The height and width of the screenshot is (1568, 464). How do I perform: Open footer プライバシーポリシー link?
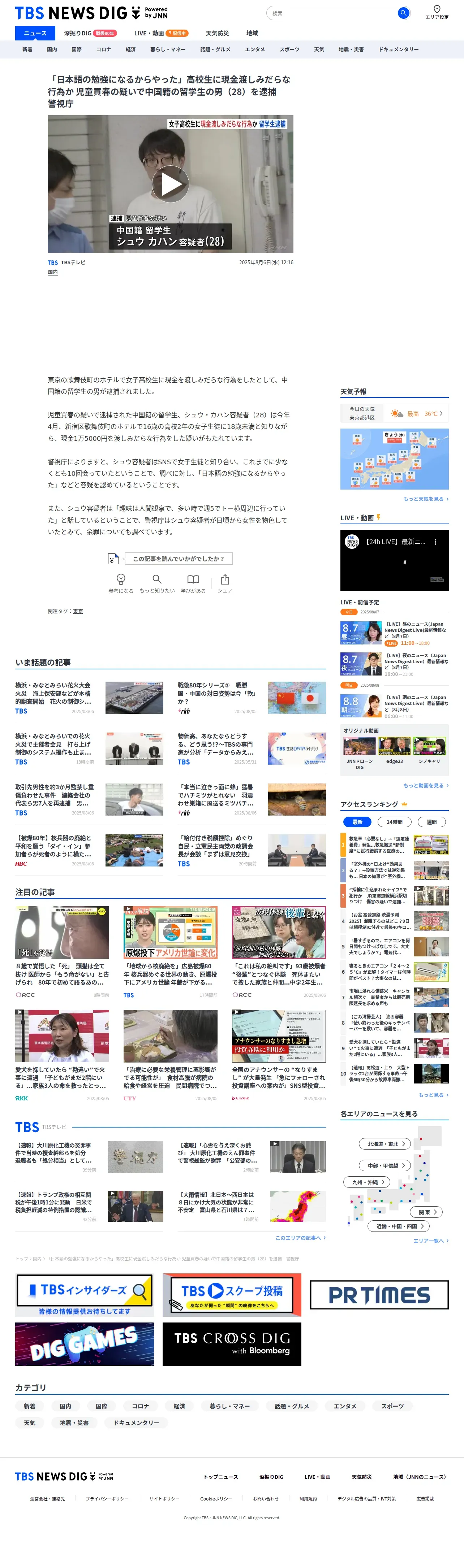107,1499
